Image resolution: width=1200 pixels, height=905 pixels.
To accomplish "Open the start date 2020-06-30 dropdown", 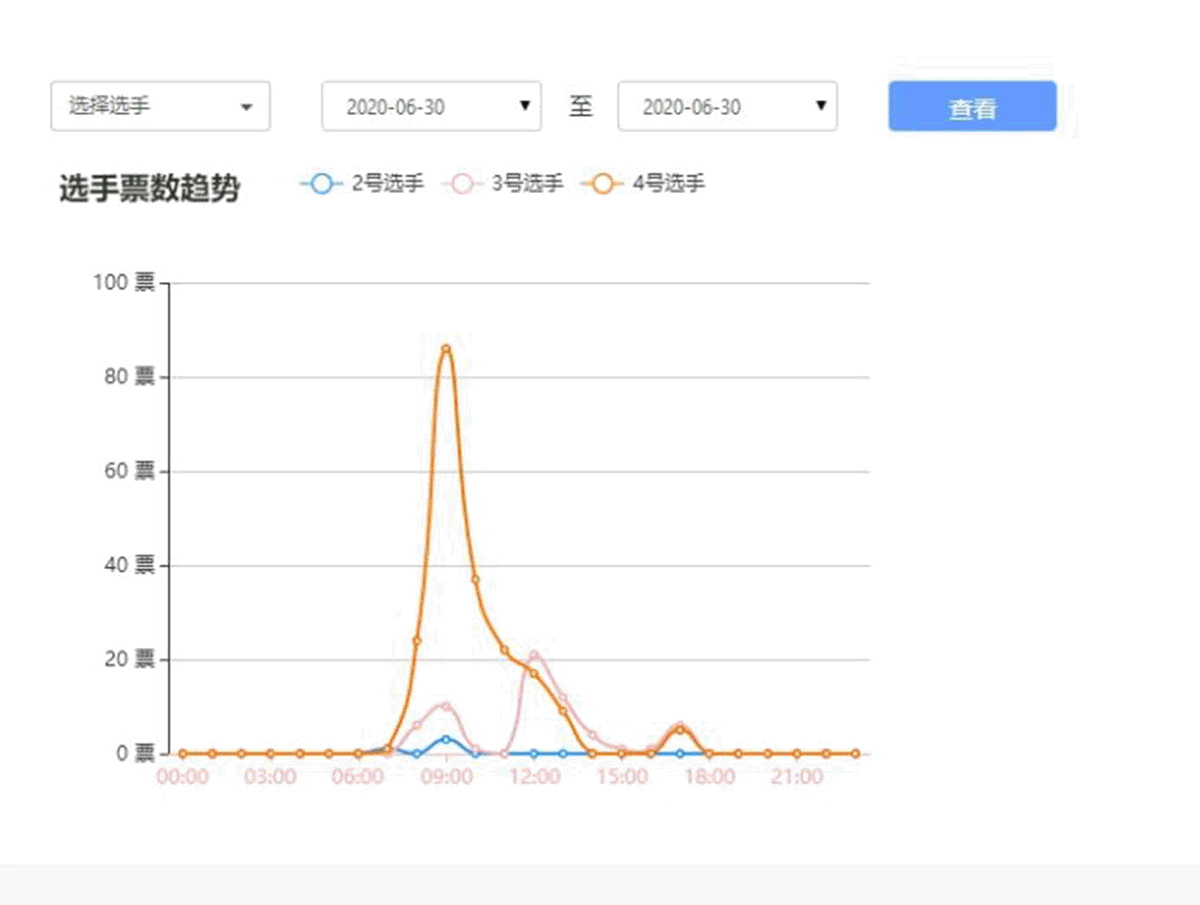I will [x=431, y=106].
